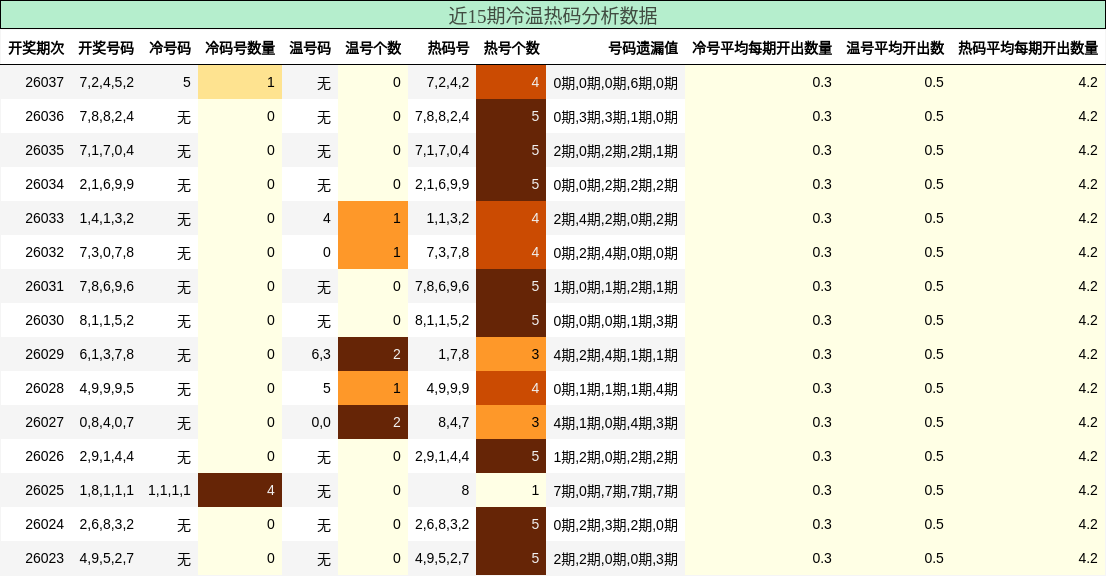Click the yellow cold count cell showing 1

[239, 82]
